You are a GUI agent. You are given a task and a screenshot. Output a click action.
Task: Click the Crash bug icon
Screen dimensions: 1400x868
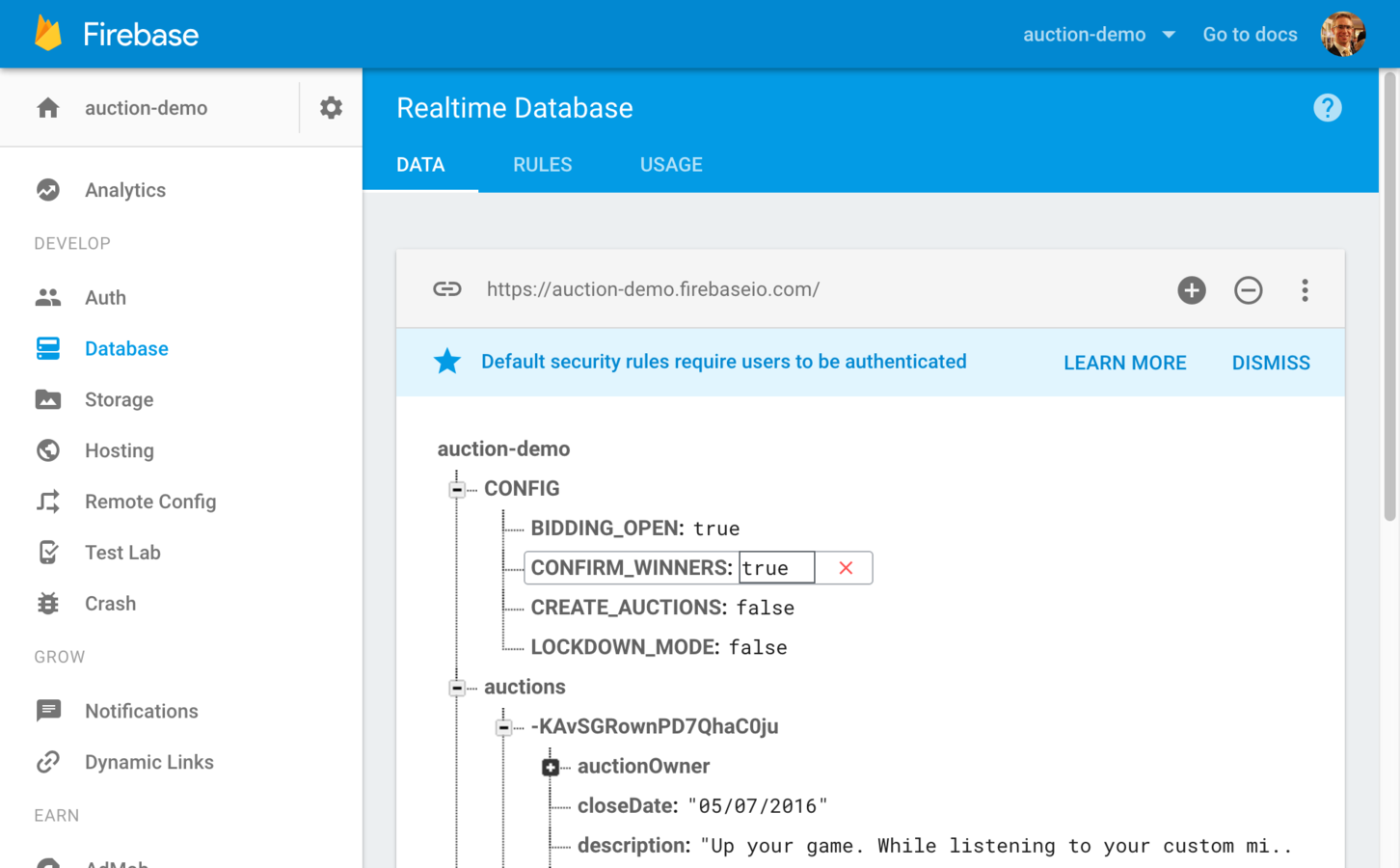tap(48, 604)
